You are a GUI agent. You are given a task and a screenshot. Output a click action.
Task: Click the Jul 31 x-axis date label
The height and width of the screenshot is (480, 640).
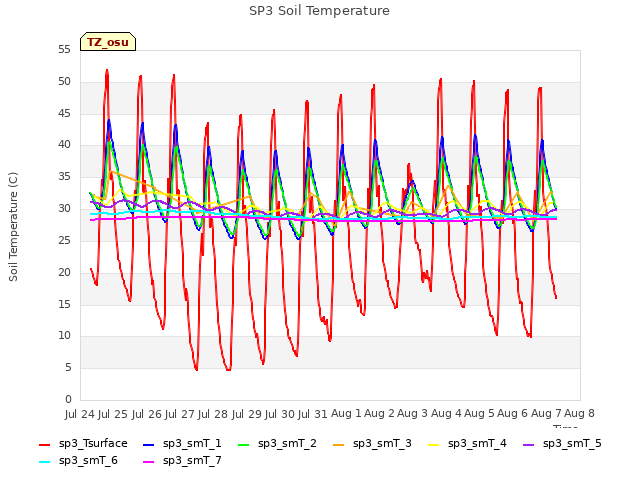313,414
